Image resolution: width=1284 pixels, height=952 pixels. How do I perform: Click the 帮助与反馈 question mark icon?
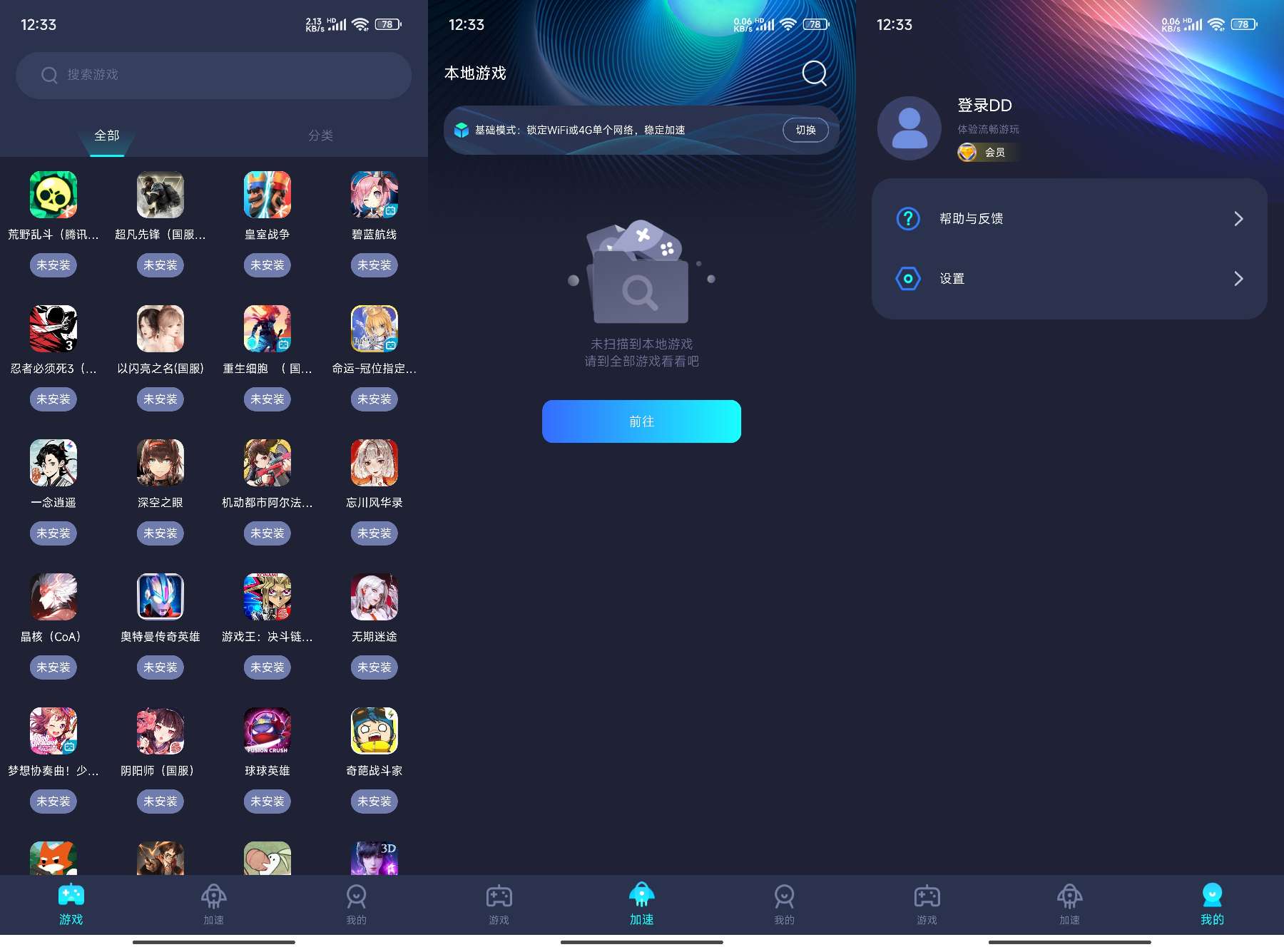point(908,218)
